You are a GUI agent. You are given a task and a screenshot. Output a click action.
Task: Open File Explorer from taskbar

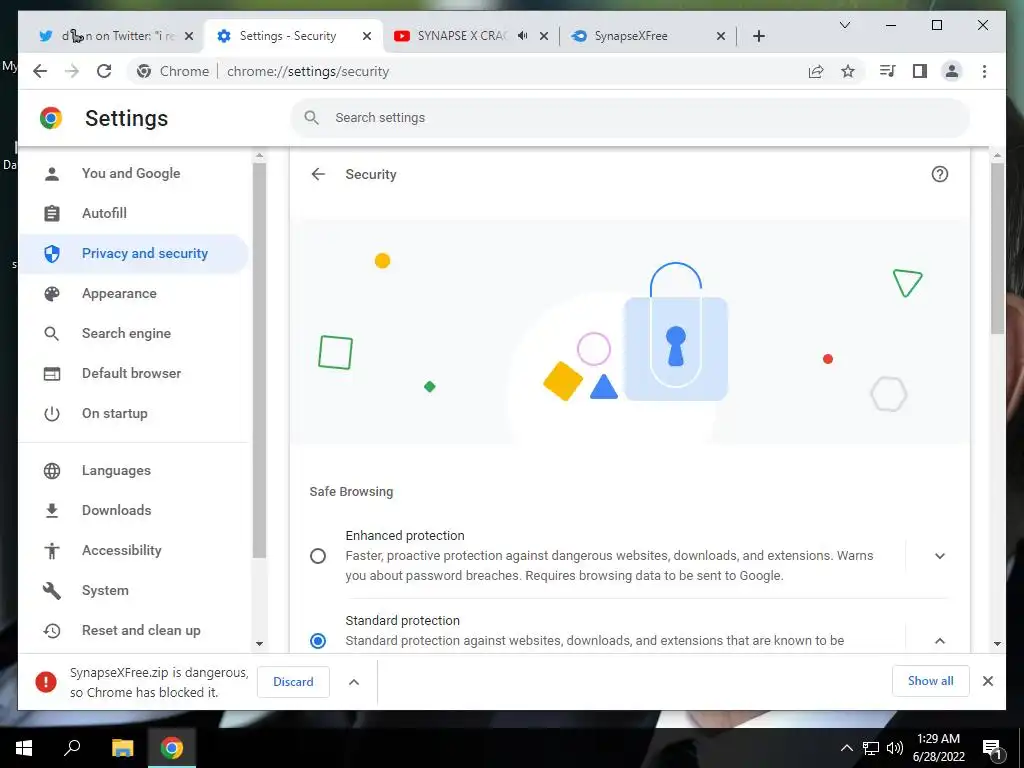[x=122, y=748]
